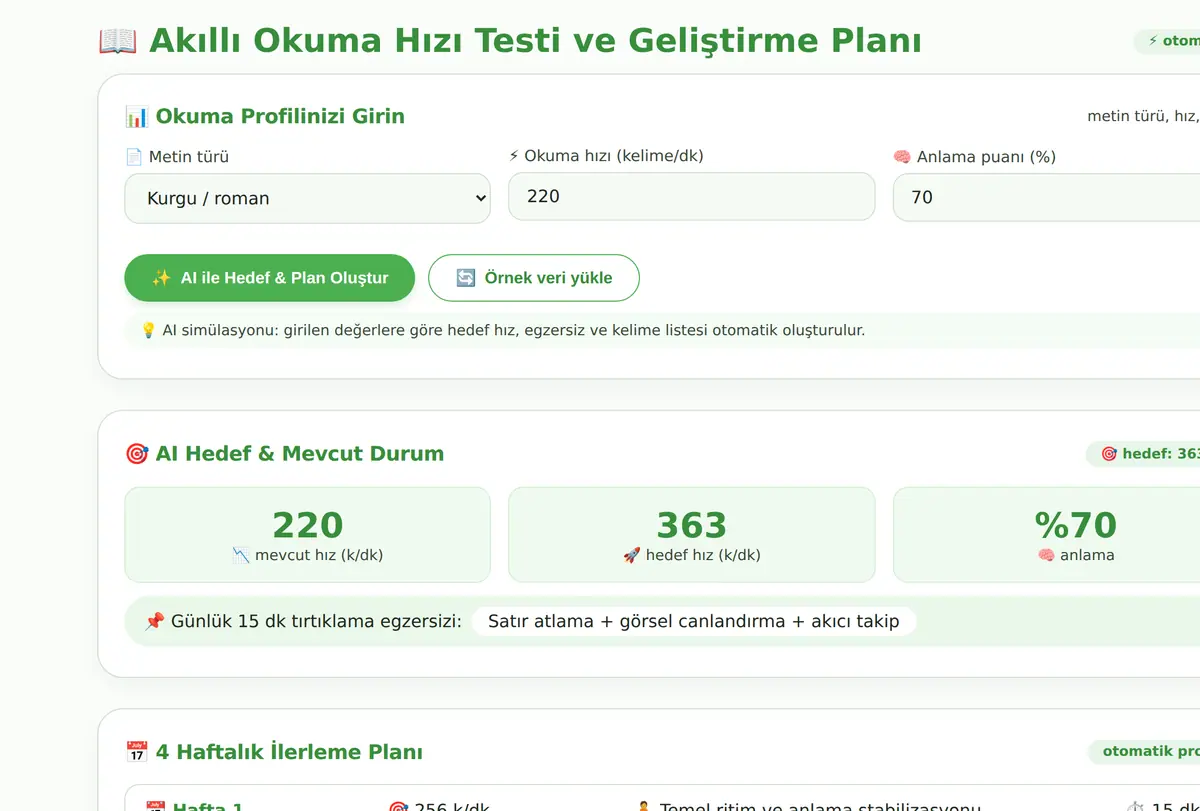Click the 220 mevcut hız value

[308, 525]
